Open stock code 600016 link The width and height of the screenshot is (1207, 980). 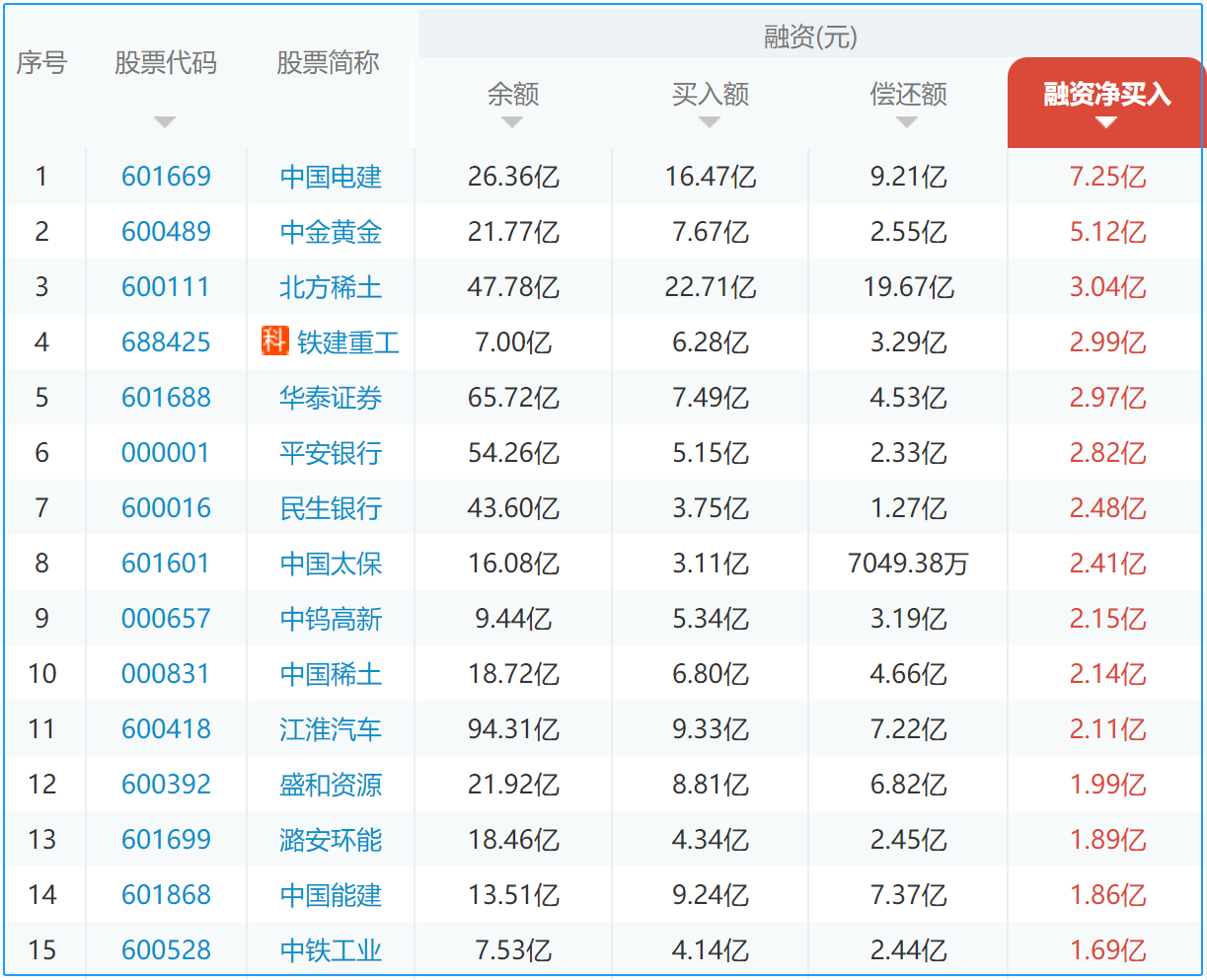(166, 508)
